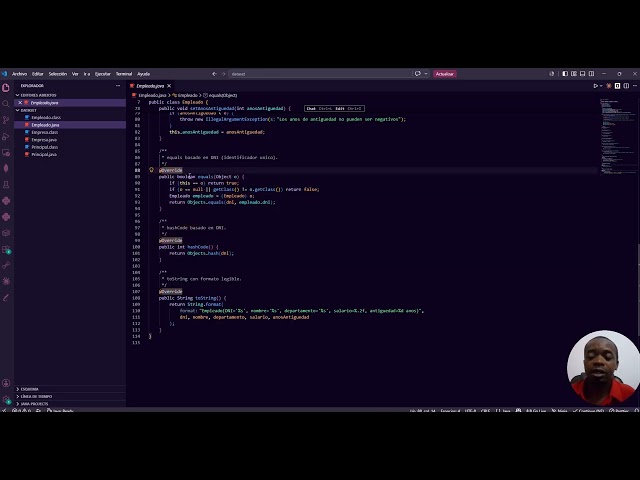640x480 pixels.
Task: Click the Run Java play icon
Action: [596, 86]
